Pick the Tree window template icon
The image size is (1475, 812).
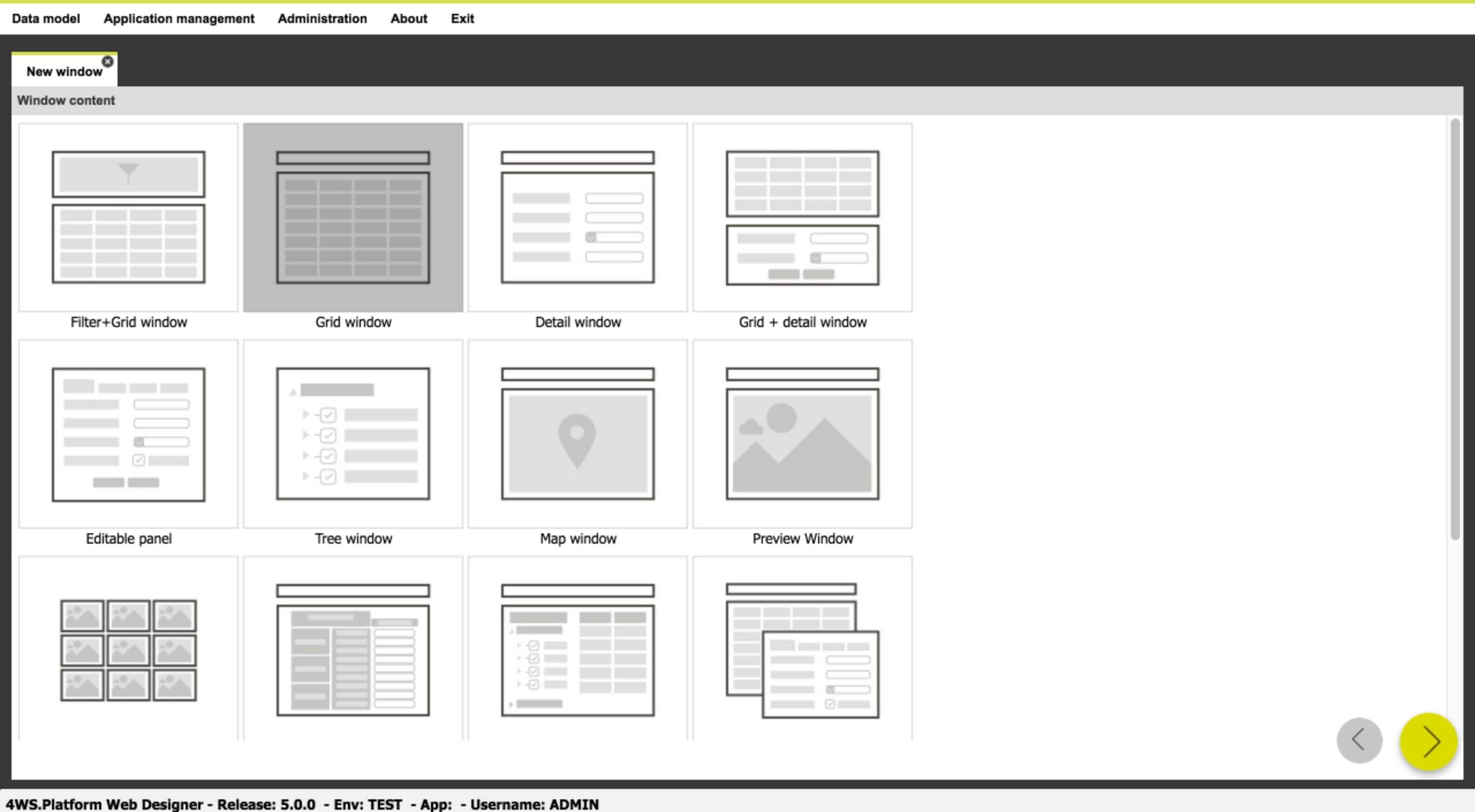(x=353, y=434)
